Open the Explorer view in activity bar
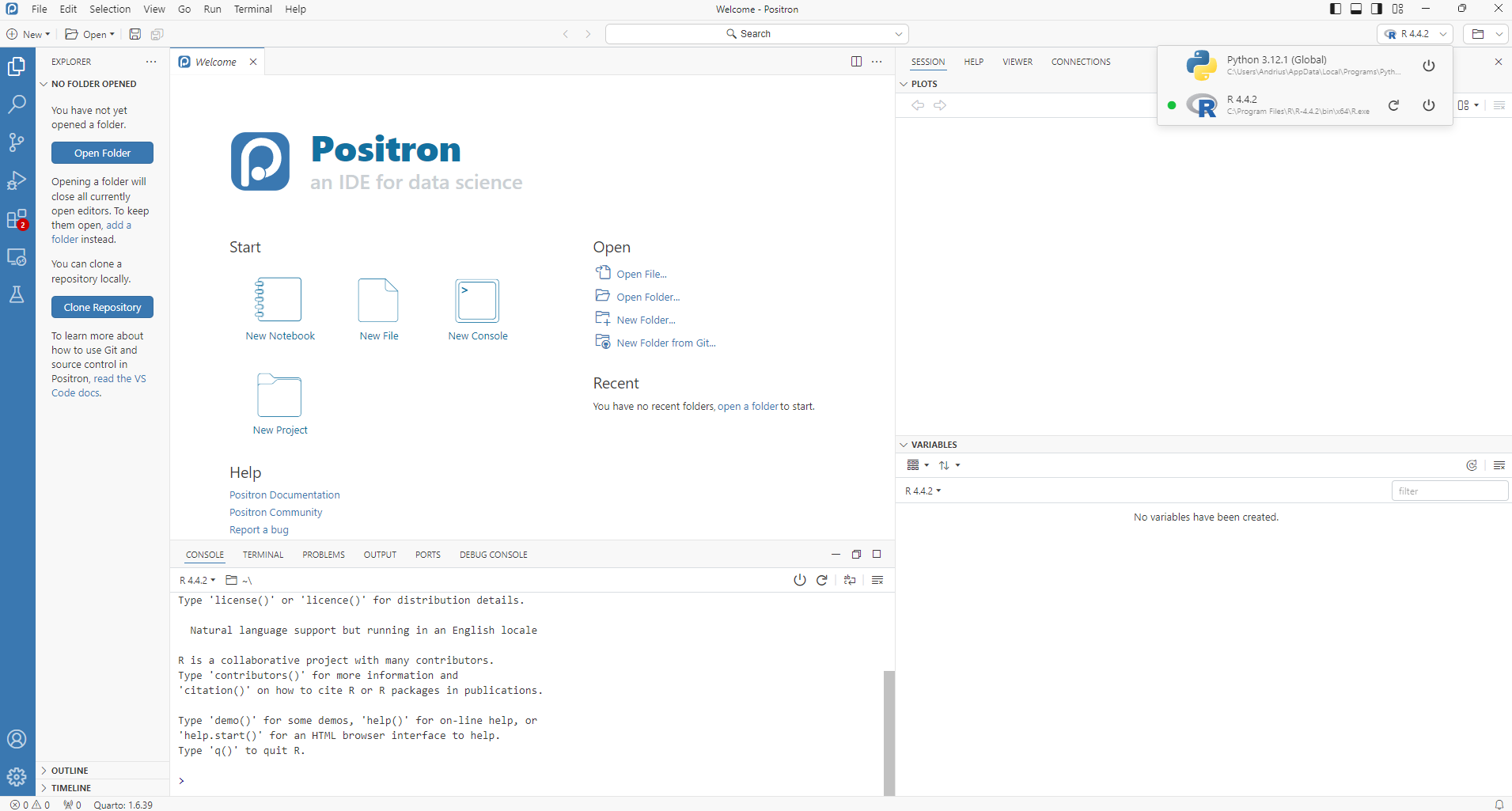This screenshot has height=811, width=1512. [x=17, y=66]
